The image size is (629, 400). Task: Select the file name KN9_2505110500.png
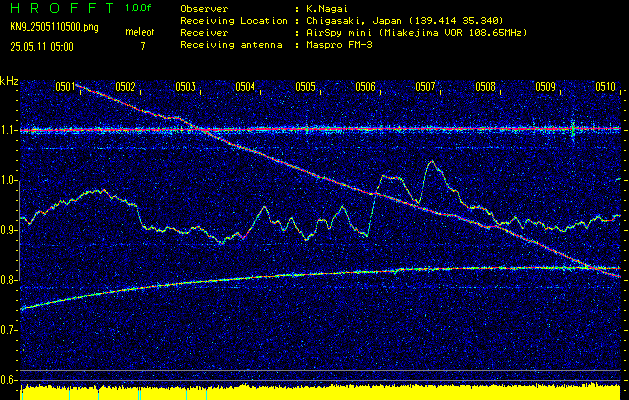(x=54, y=27)
